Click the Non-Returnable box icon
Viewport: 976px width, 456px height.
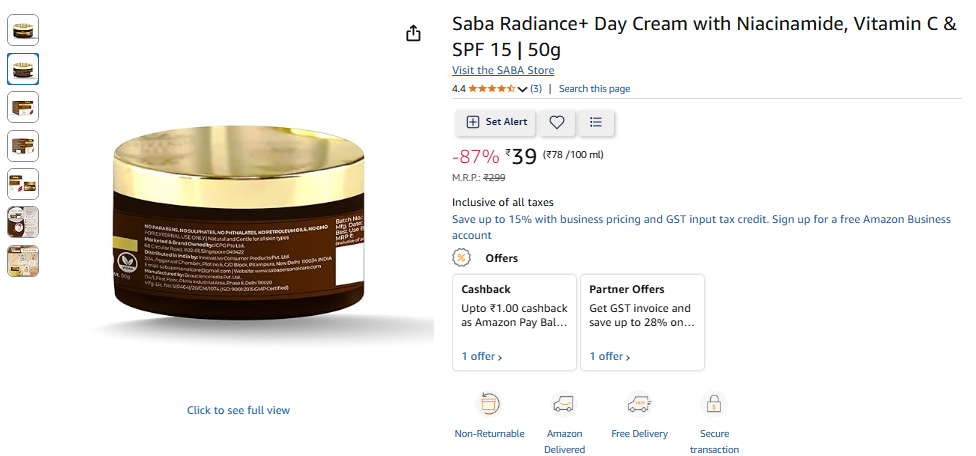[489, 404]
